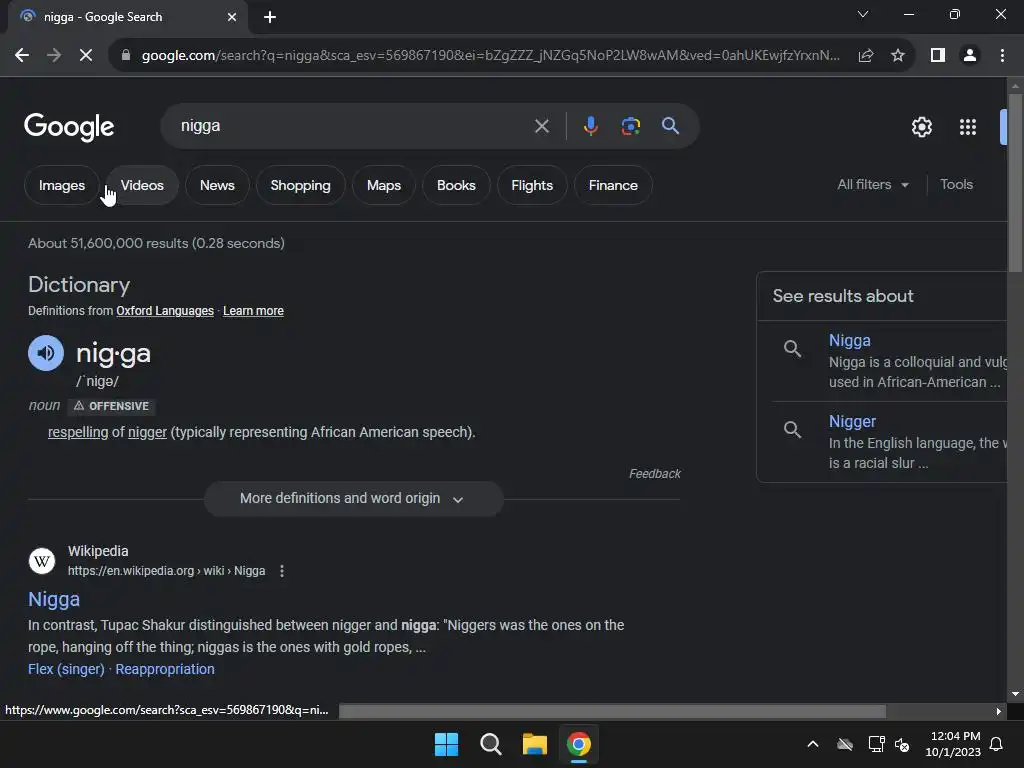Image resolution: width=1024 pixels, height=768 pixels.
Task: Click the Google logo
Action: click(x=69, y=127)
